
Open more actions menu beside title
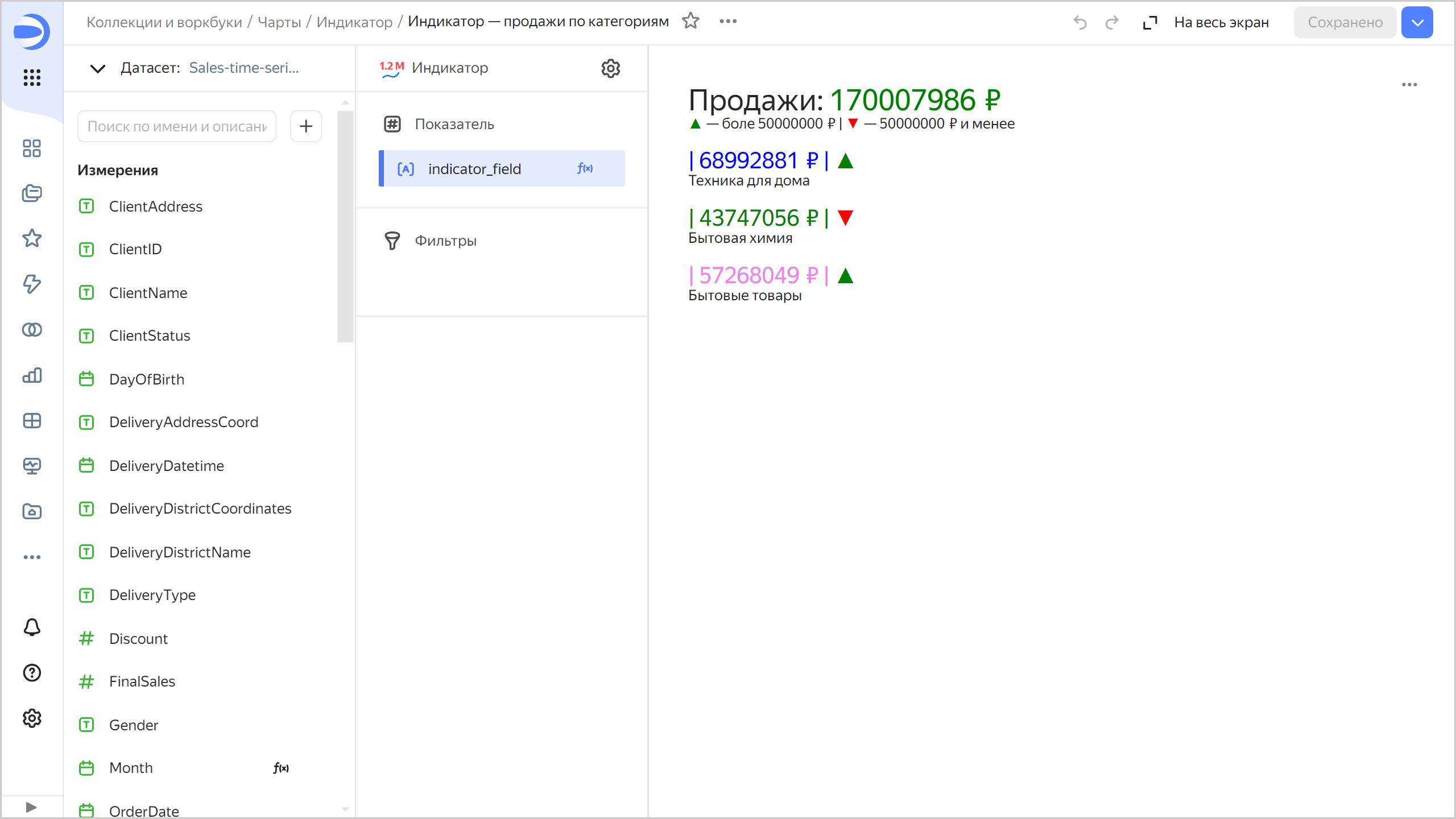[x=727, y=22]
